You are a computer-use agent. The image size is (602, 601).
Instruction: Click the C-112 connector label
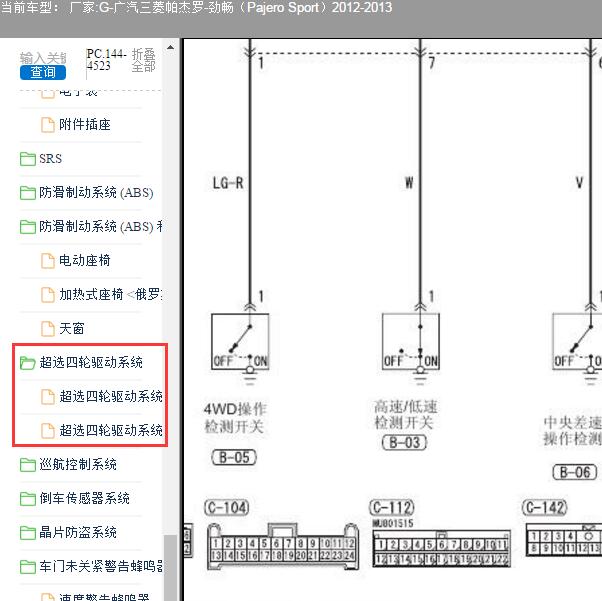(392, 508)
